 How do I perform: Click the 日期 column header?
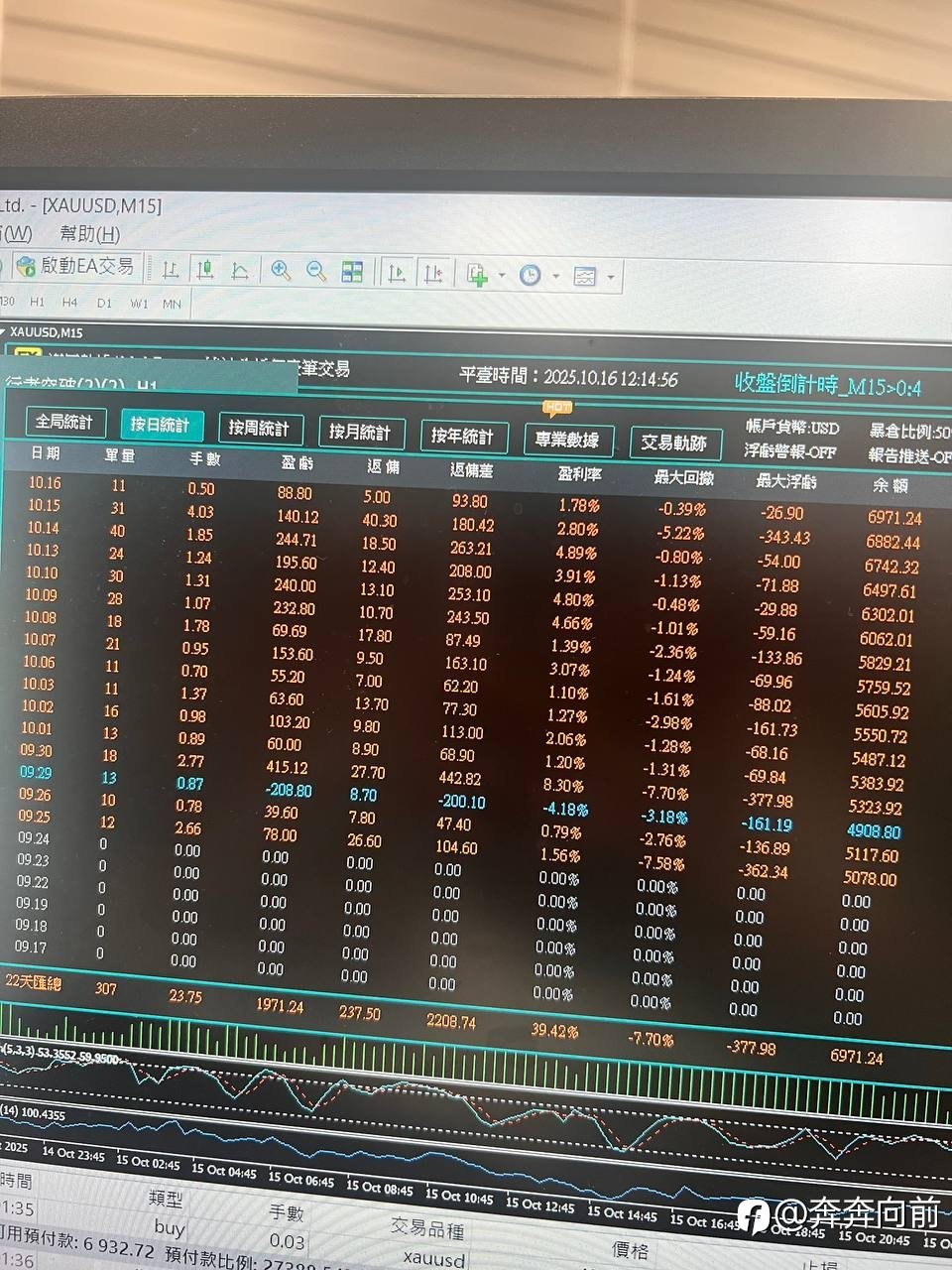point(45,453)
